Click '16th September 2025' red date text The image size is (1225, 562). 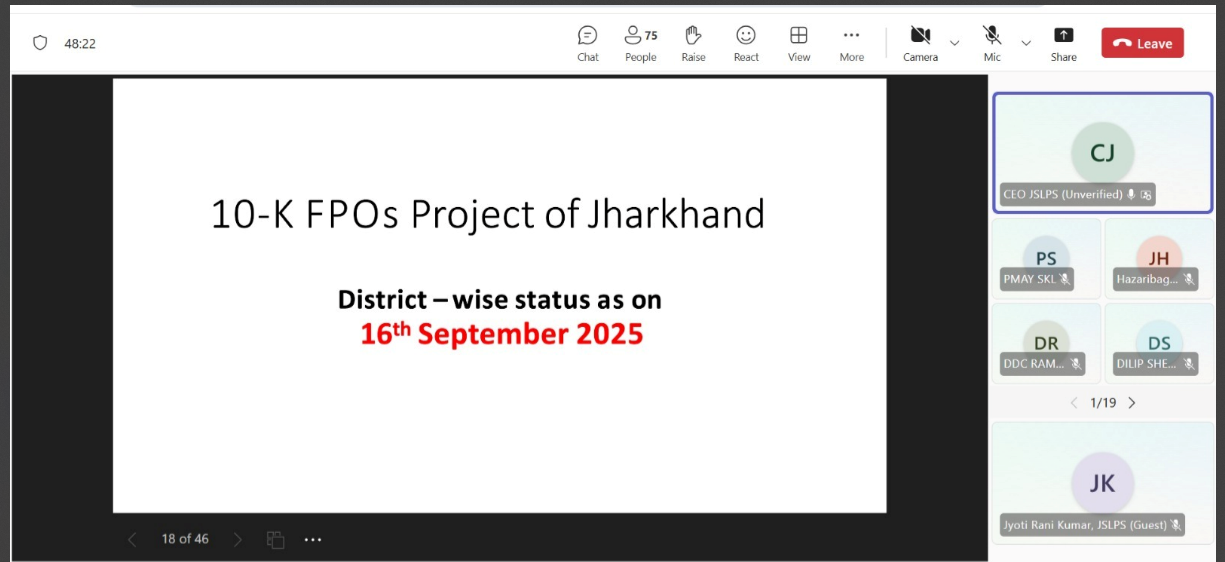pyautogui.click(x=501, y=333)
